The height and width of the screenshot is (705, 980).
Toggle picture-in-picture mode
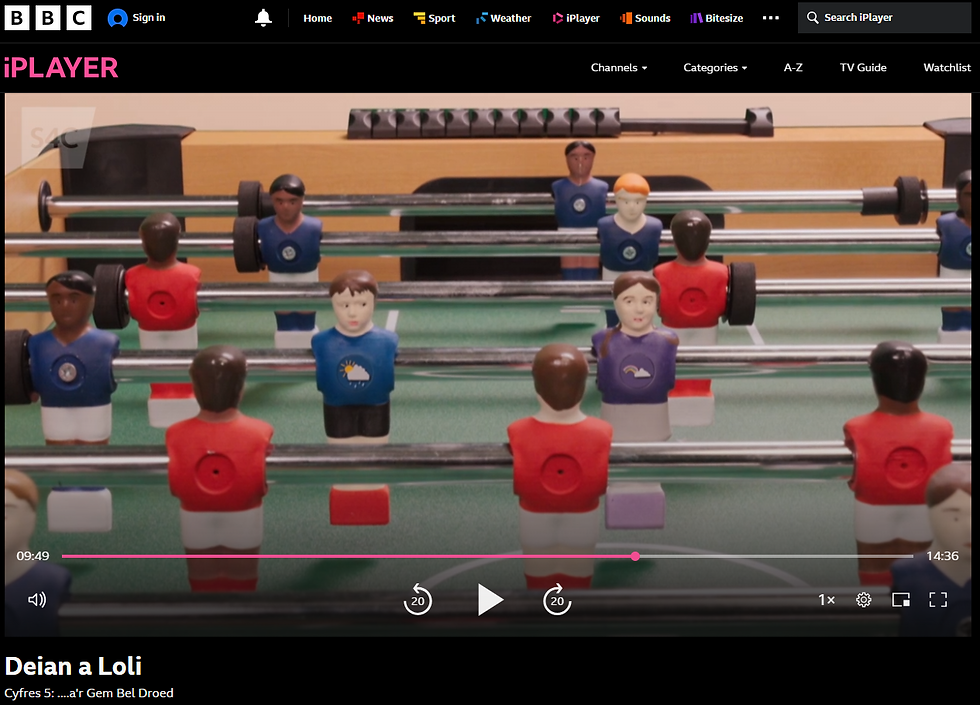[901, 600]
